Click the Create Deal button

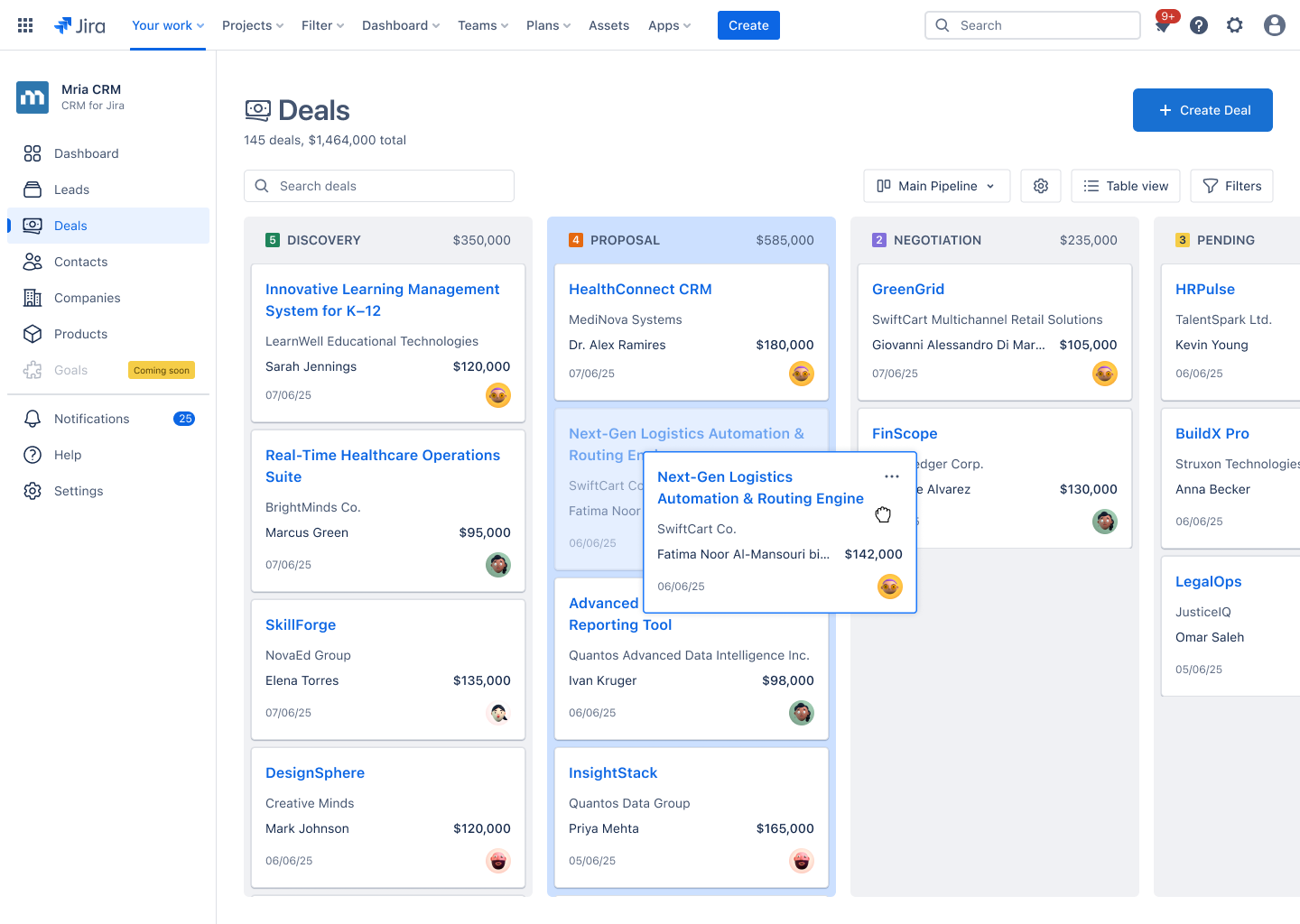pos(1202,110)
